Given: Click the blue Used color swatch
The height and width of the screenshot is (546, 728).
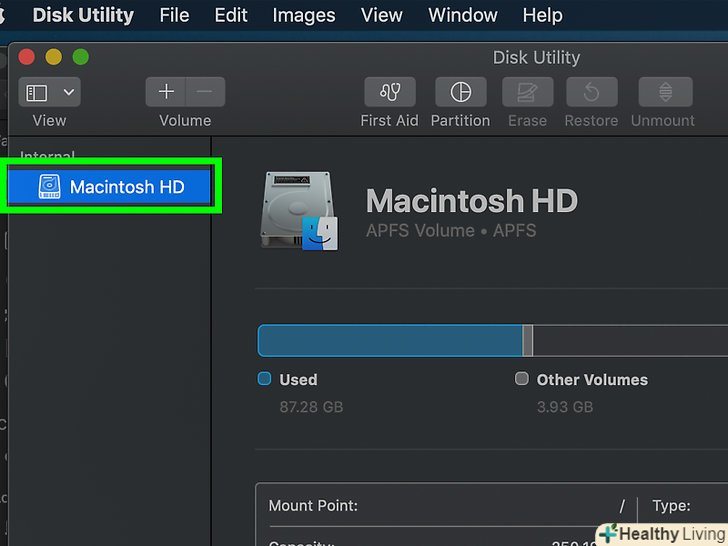Looking at the screenshot, I should point(265,379).
